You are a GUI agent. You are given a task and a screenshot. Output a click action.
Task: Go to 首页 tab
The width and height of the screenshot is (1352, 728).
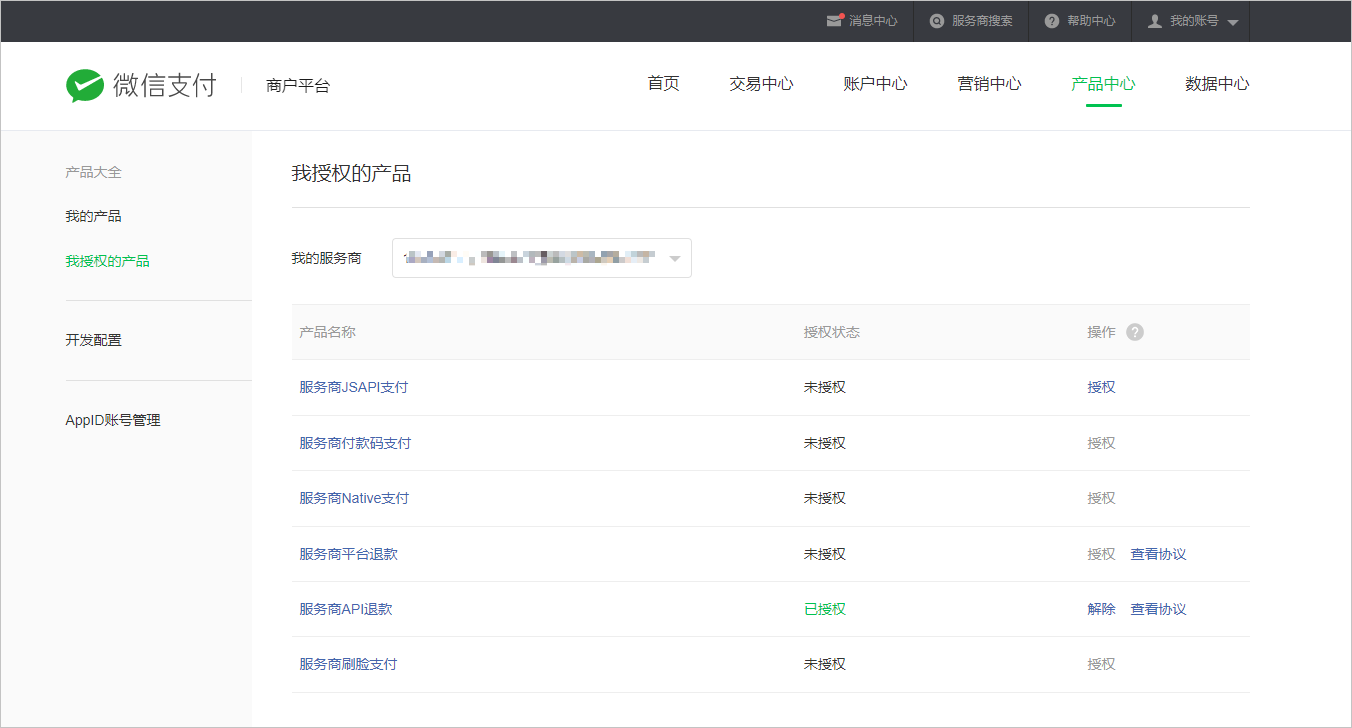[663, 84]
